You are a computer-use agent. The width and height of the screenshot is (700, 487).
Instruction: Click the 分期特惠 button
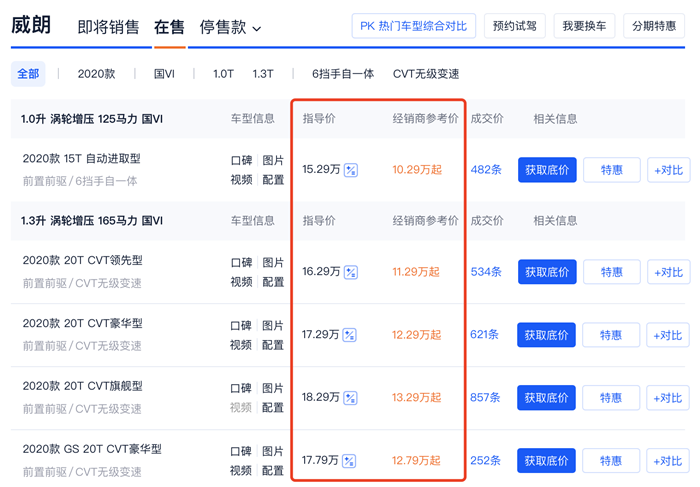[654, 26]
